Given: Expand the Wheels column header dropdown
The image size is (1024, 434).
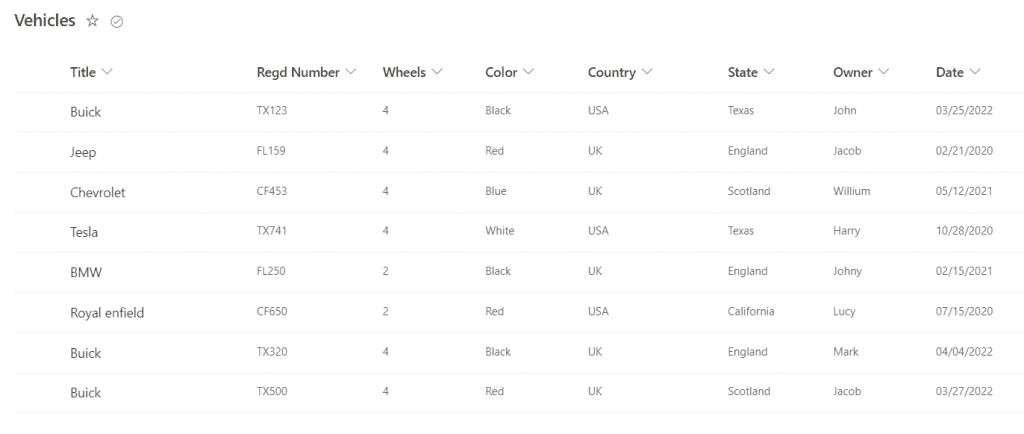Looking at the screenshot, I should 437,72.
